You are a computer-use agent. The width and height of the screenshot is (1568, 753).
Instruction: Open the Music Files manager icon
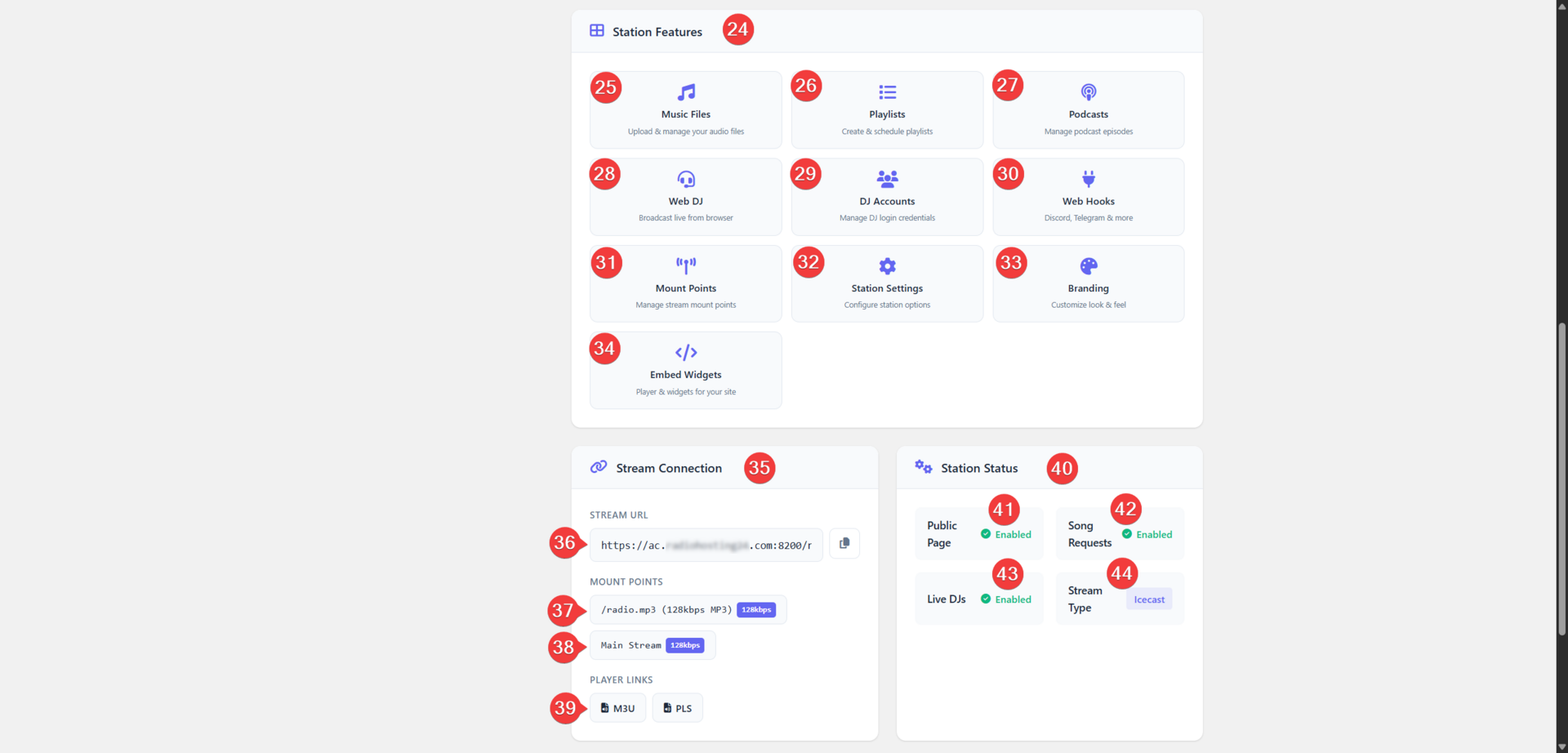(x=685, y=91)
